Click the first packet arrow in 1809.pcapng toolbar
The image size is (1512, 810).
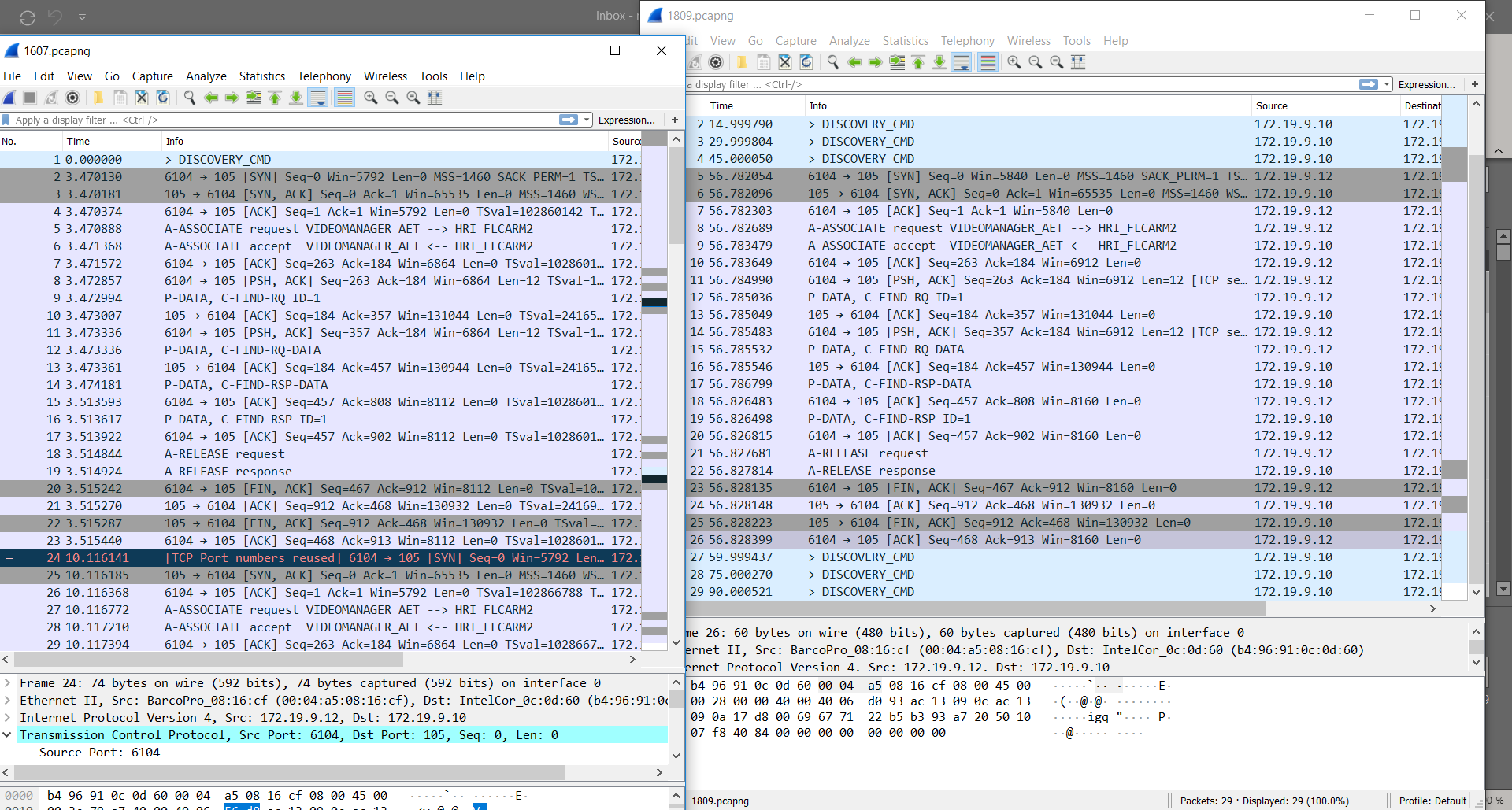tap(917, 62)
